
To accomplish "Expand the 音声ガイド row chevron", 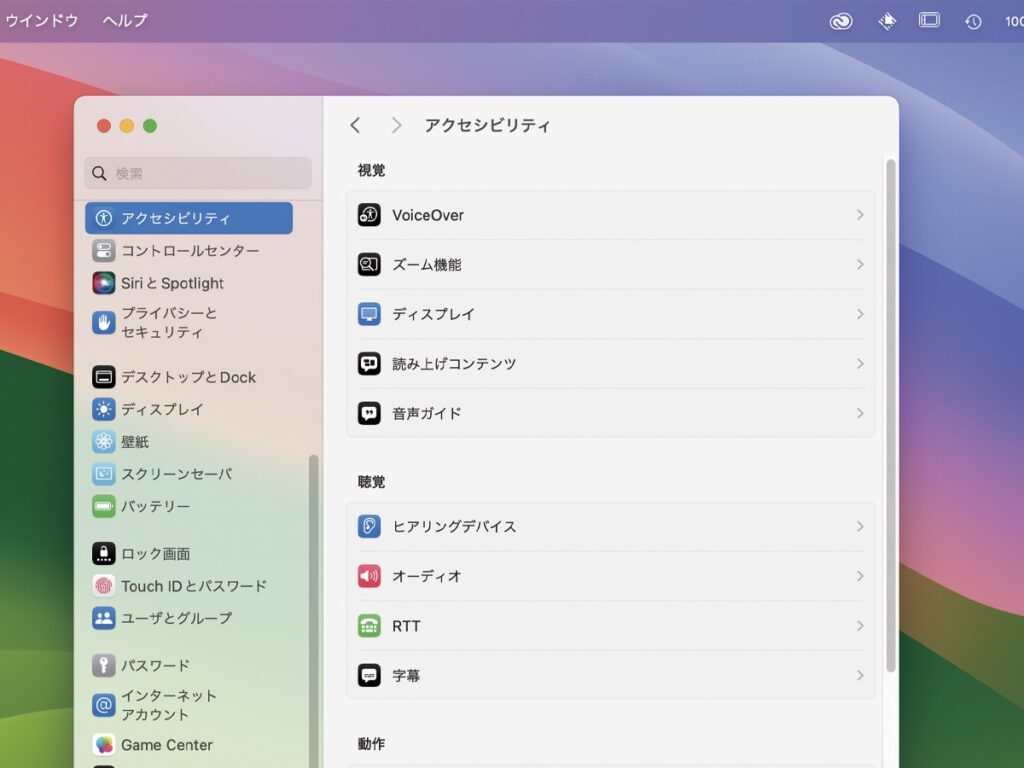I will pyautogui.click(x=860, y=413).
